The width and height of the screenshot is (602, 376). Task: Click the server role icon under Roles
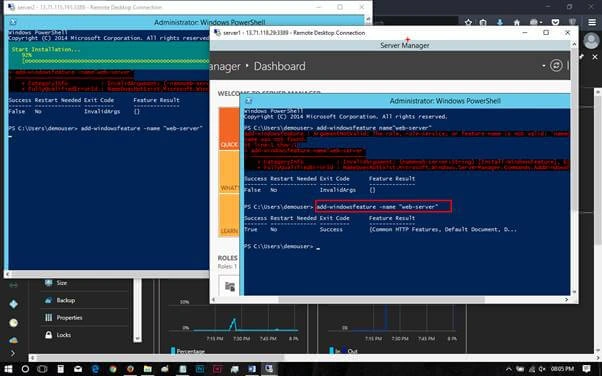(230, 287)
